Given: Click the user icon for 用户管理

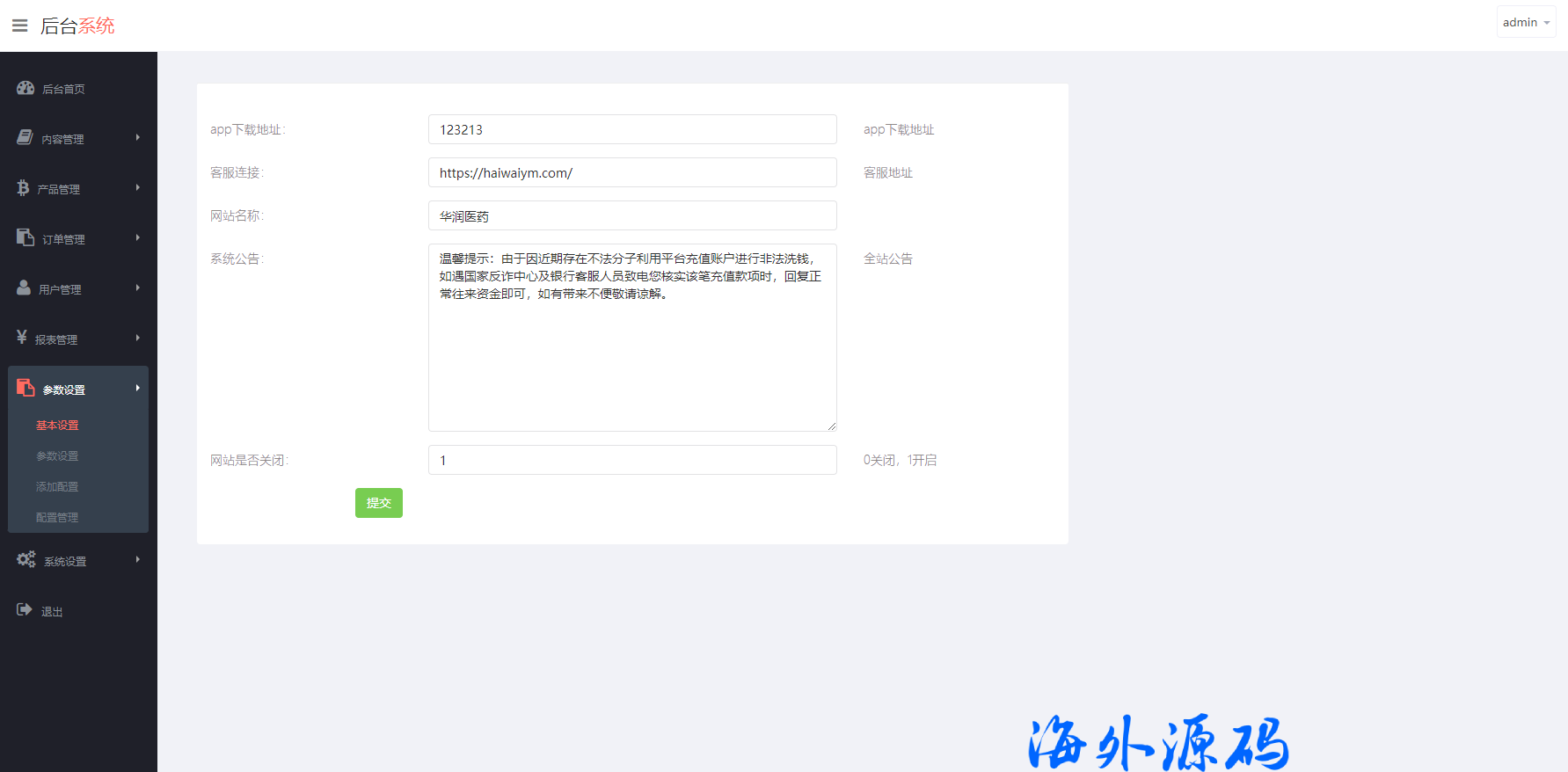Looking at the screenshot, I should coord(24,288).
